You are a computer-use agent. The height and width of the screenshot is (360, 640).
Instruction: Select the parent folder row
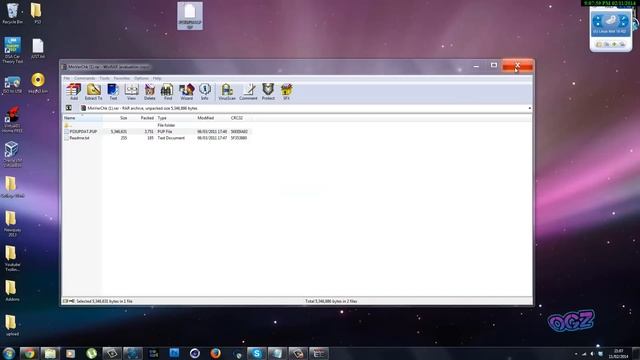pos(157,125)
